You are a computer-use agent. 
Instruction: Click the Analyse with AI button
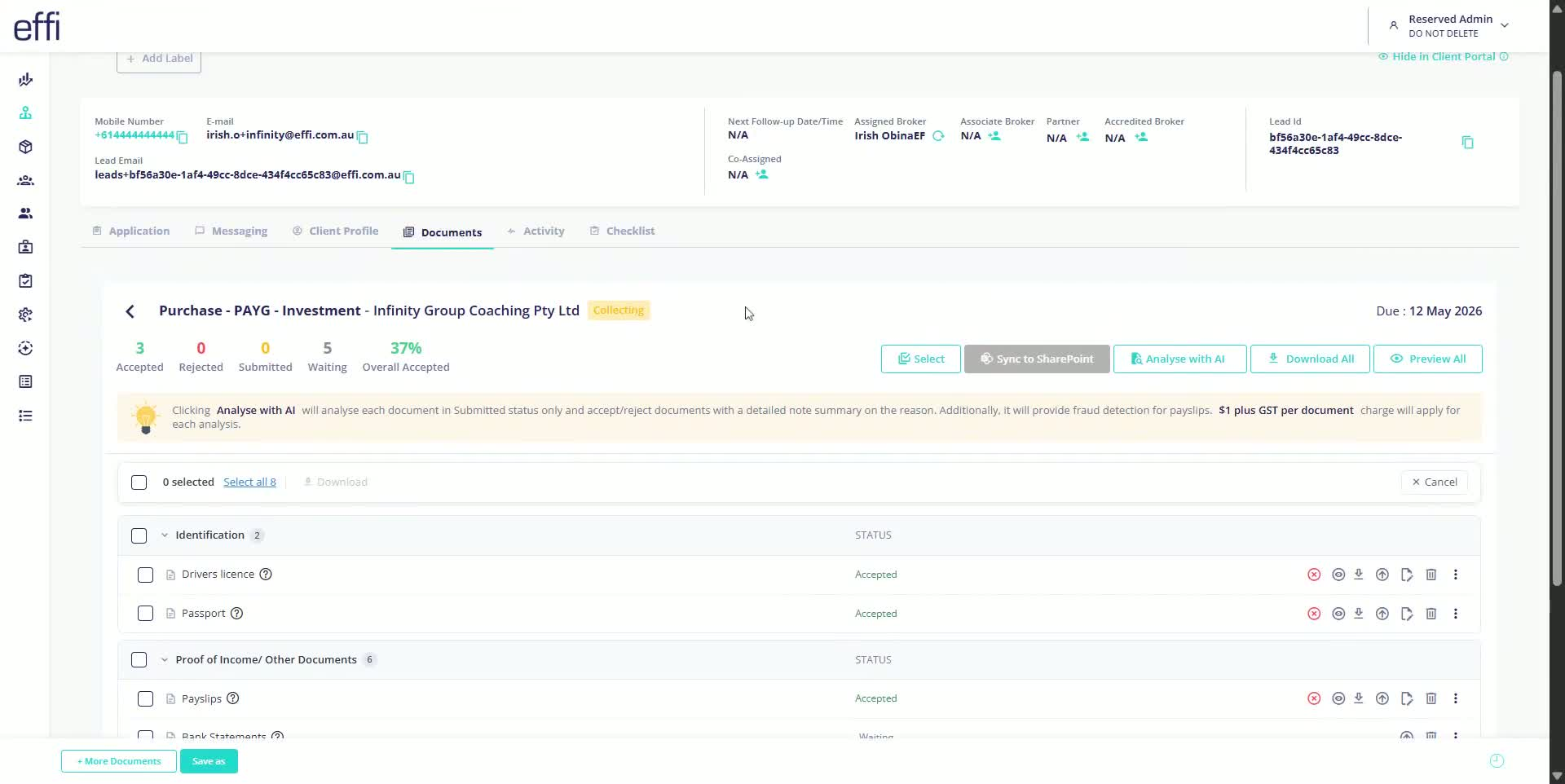pos(1179,359)
